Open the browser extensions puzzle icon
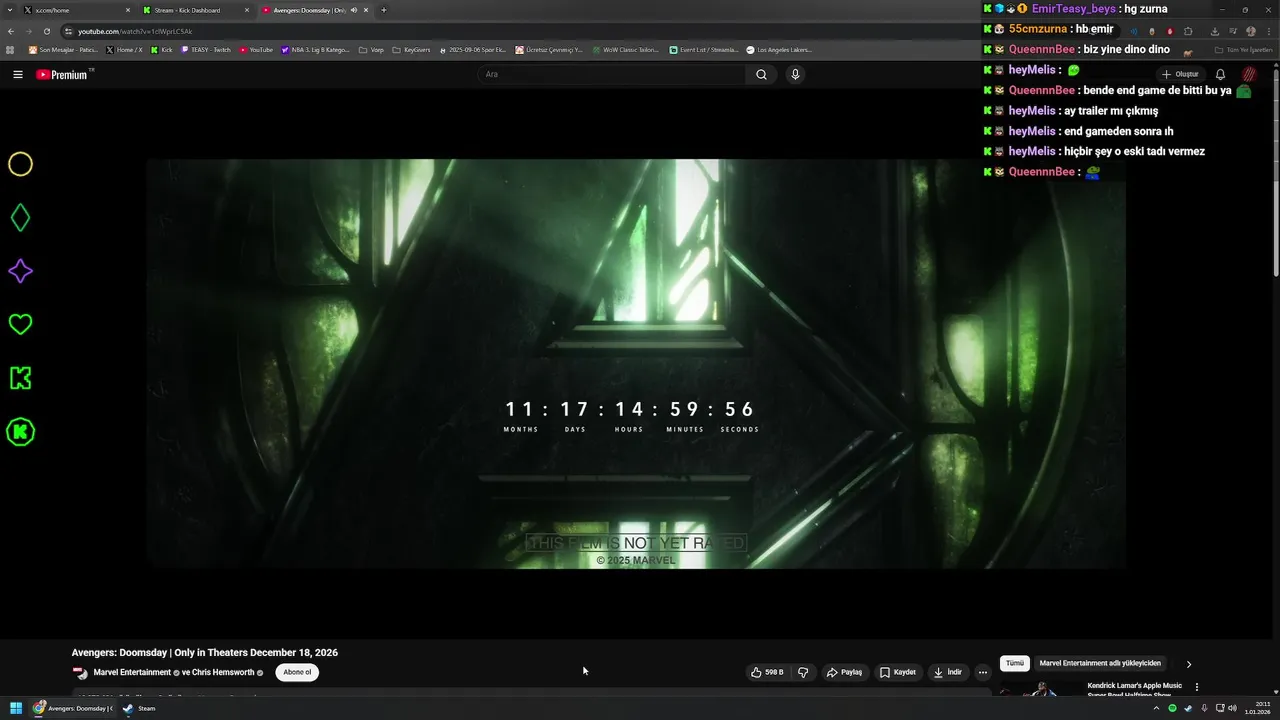Image resolution: width=1280 pixels, height=720 pixels. click(1188, 31)
